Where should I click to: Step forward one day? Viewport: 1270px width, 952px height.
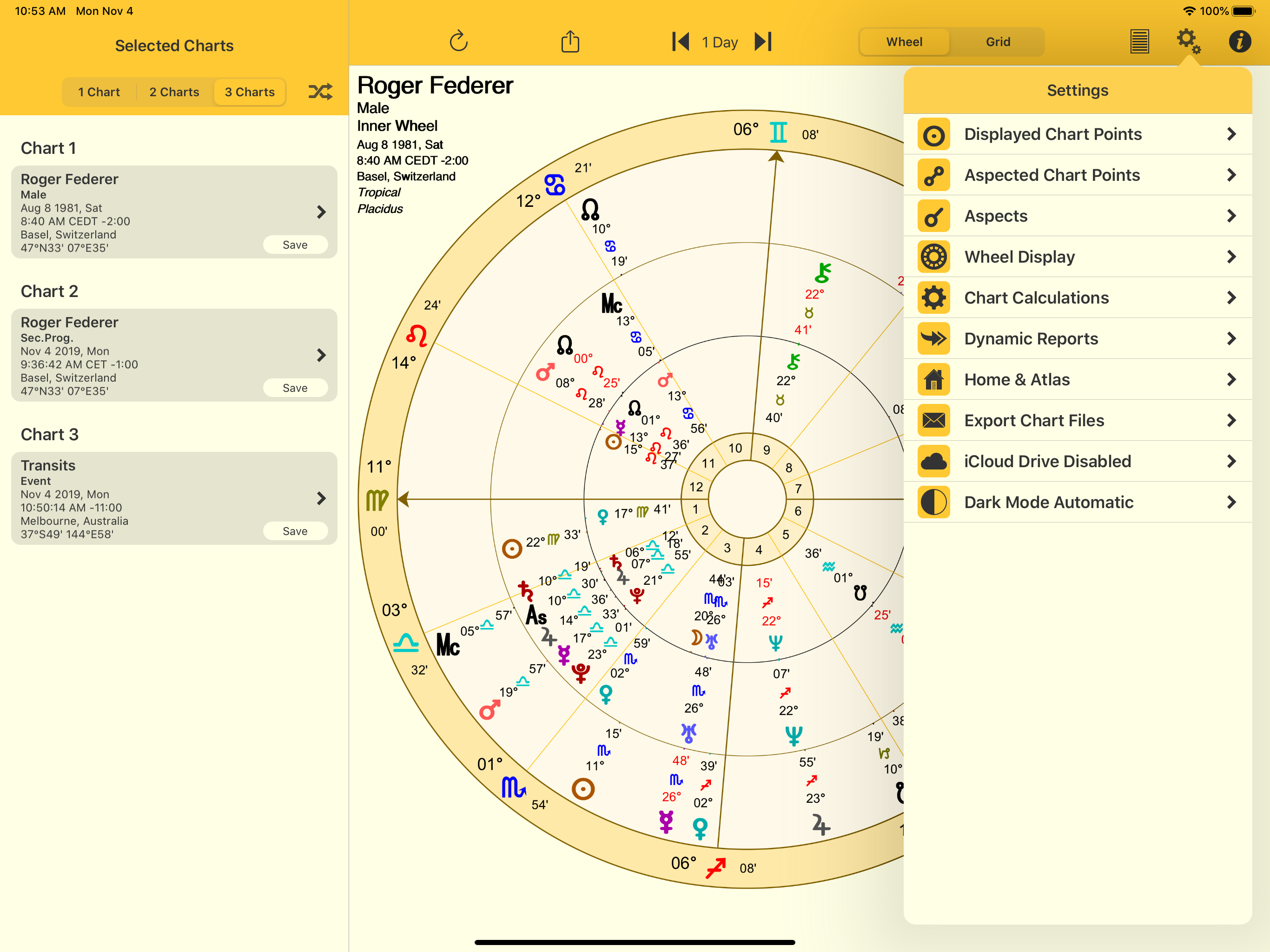pyautogui.click(x=763, y=41)
